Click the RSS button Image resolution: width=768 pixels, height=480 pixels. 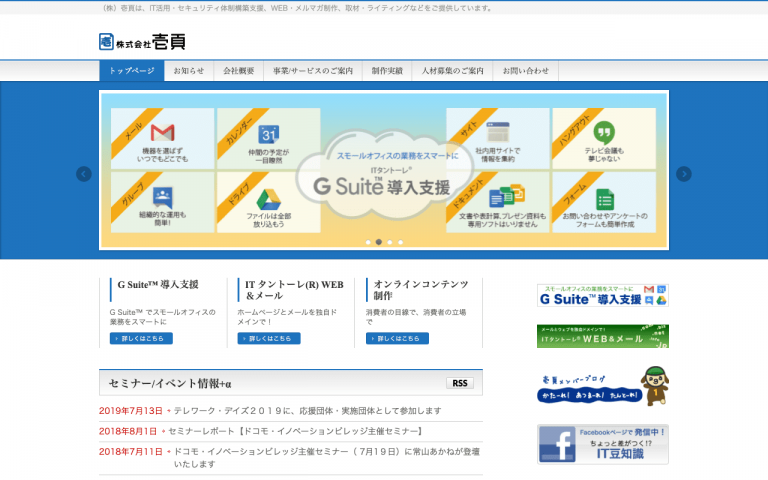pos(459,383)
